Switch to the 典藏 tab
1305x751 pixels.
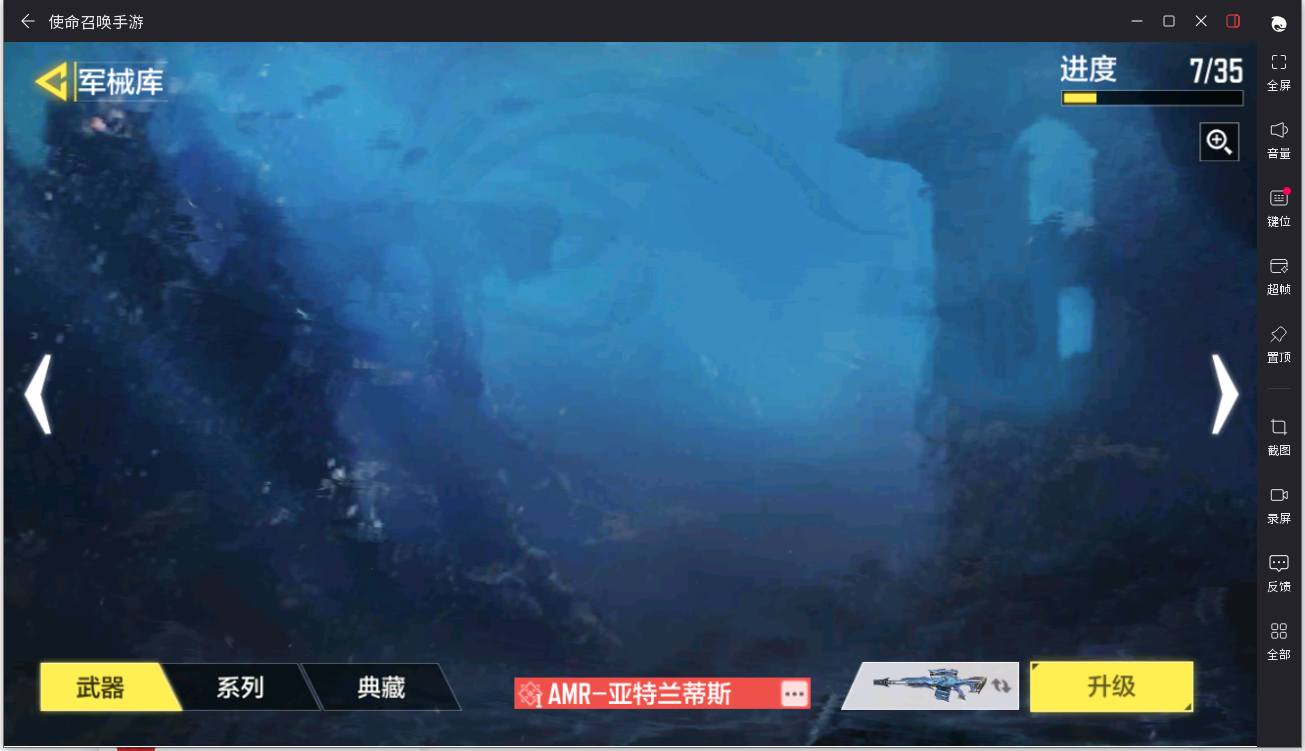pyautogui.click(x=381, y=687)
